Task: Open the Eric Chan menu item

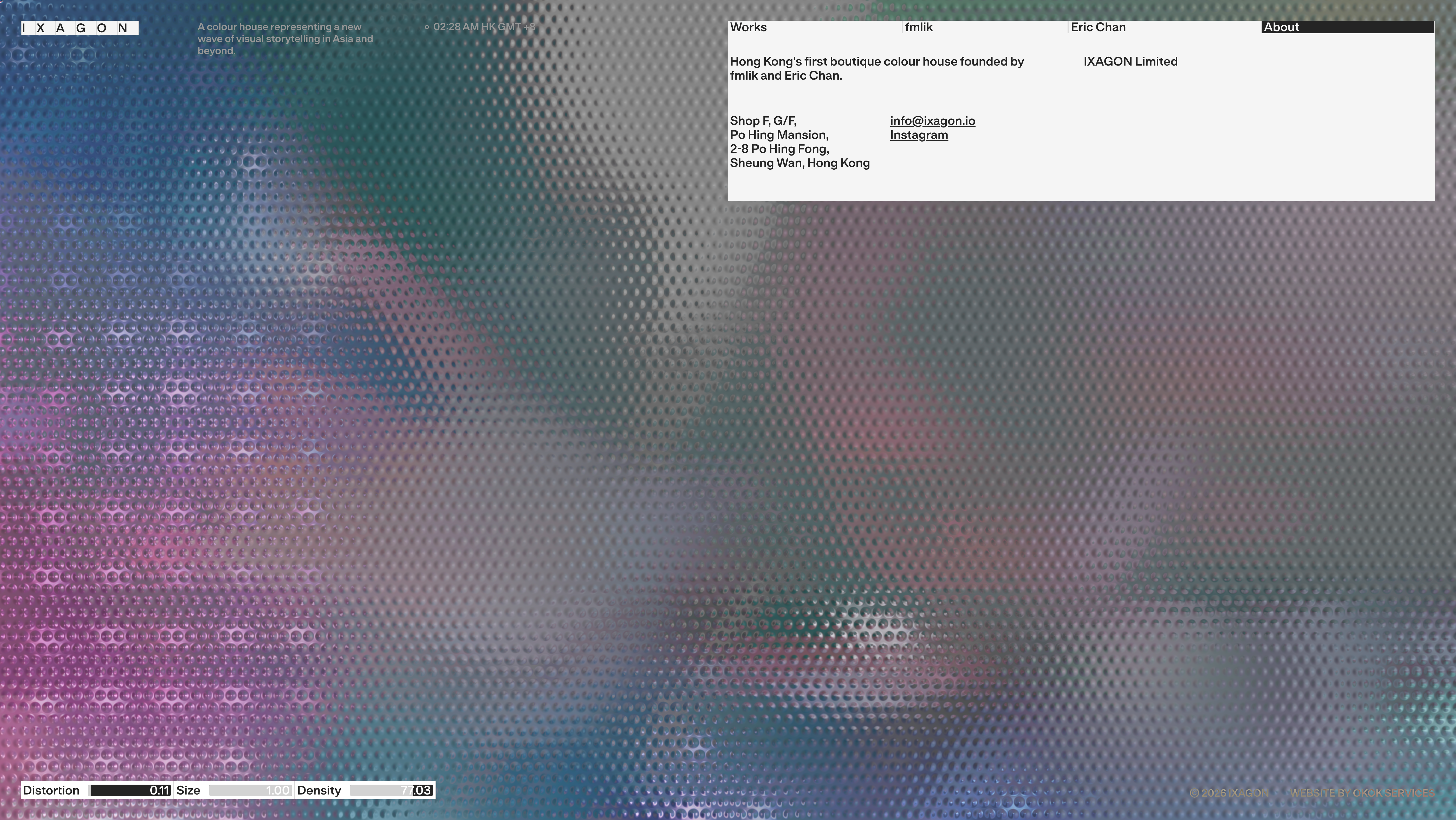Action: (1165, 27)
